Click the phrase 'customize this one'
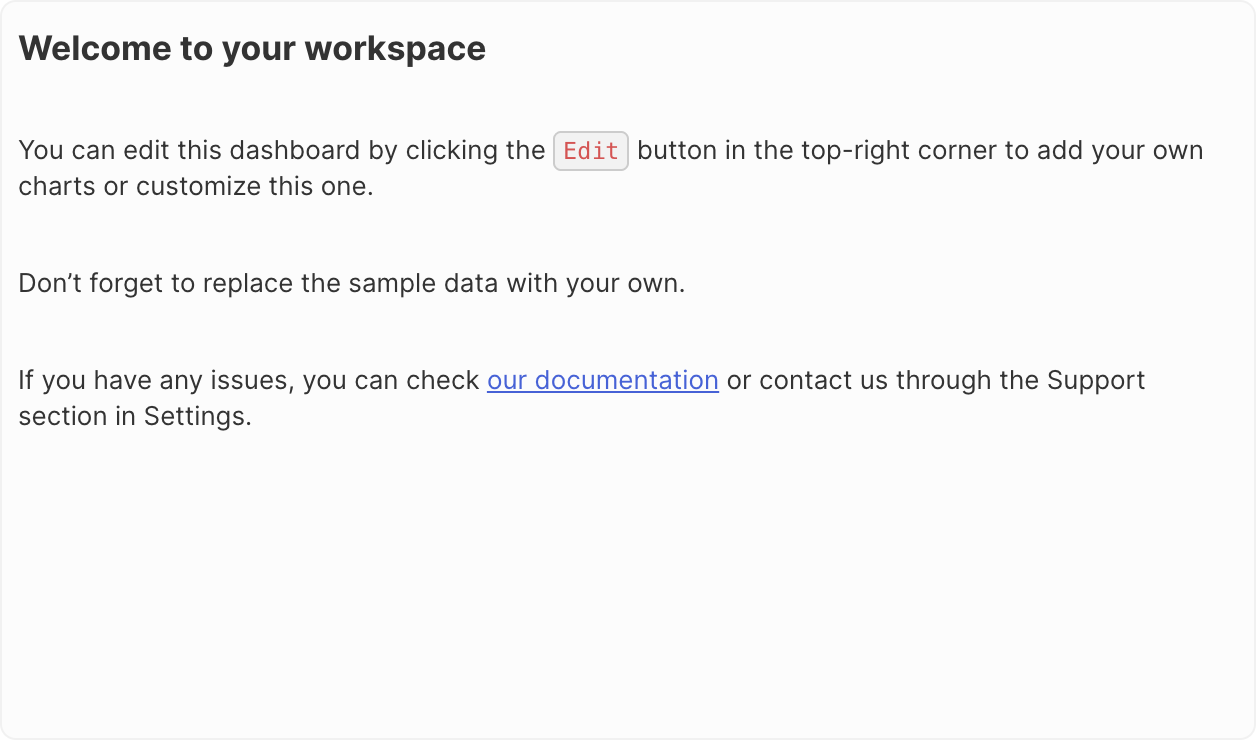 [252, 187]
